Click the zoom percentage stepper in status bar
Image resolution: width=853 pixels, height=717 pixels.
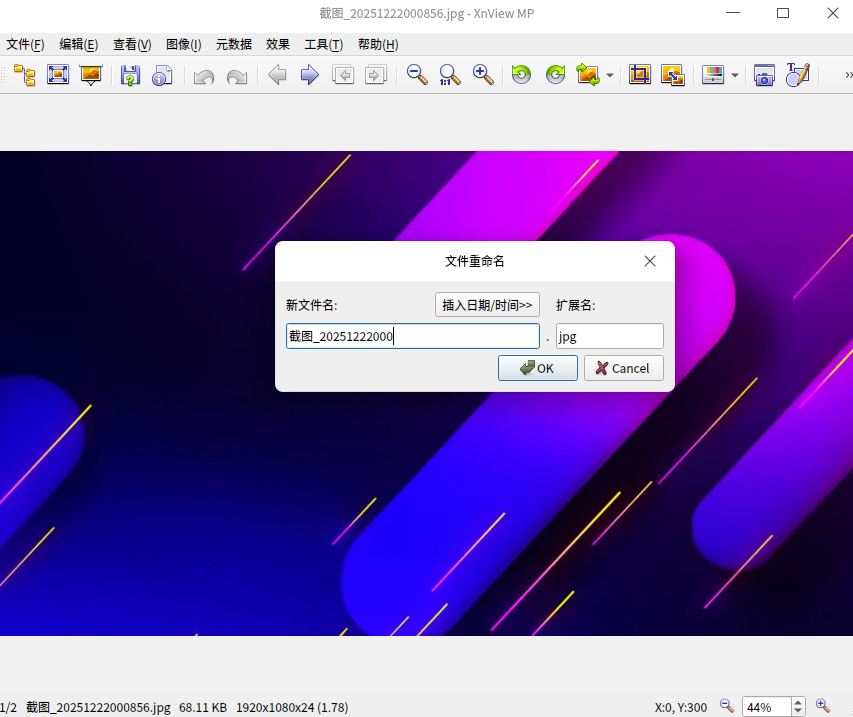[798, 707]
